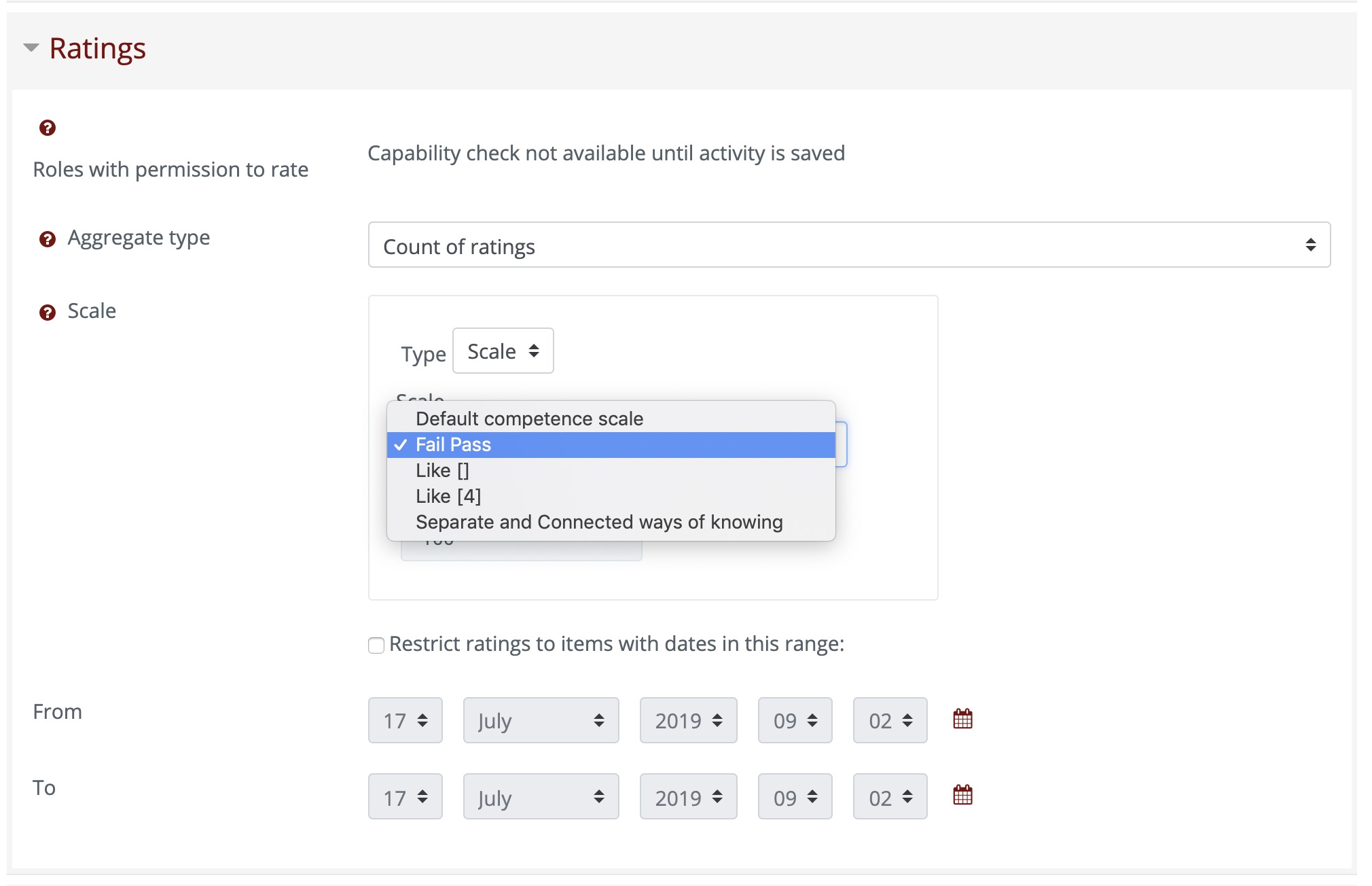Open the From month dropdown showing July
This screenshot has height=886, width=1372.
click(x=540, y=720)
